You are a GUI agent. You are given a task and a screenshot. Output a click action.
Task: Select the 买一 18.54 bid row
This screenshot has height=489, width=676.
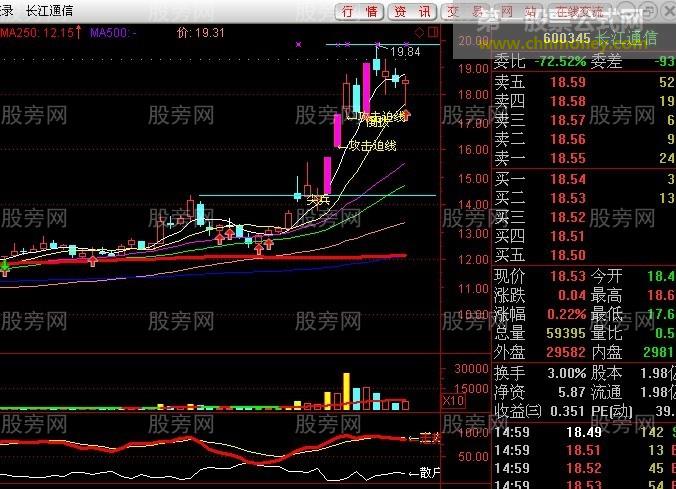coord(584,179)
